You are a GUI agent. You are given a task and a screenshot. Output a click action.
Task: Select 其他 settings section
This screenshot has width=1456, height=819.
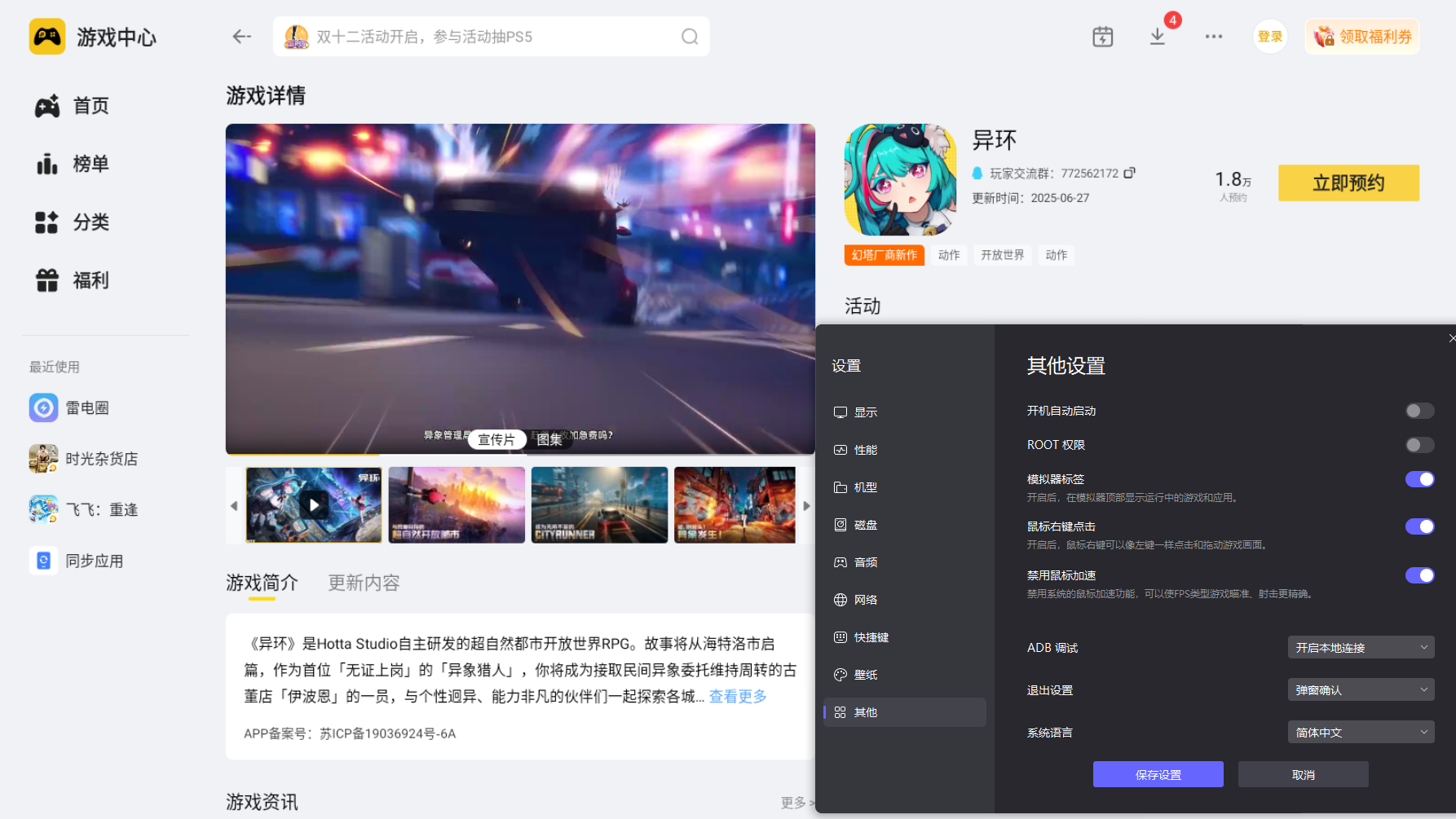coord(904,712)
